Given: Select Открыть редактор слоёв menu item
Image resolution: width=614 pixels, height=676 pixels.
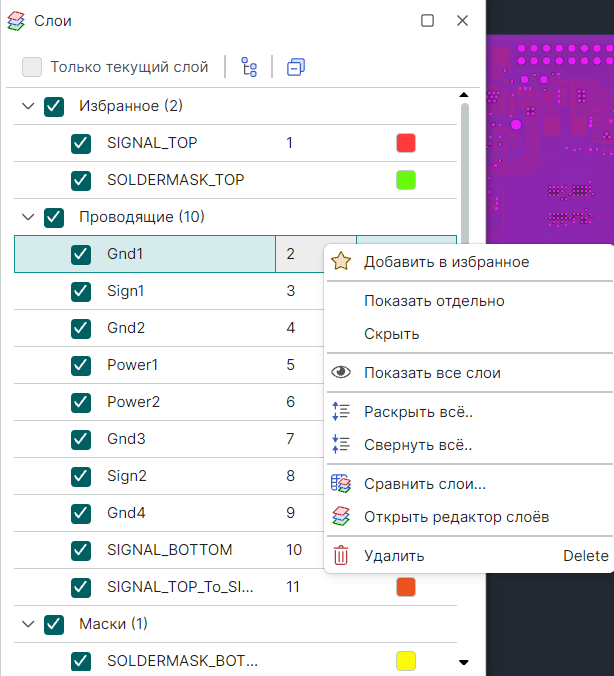Looking at the screenshot, I should point(469,516).
